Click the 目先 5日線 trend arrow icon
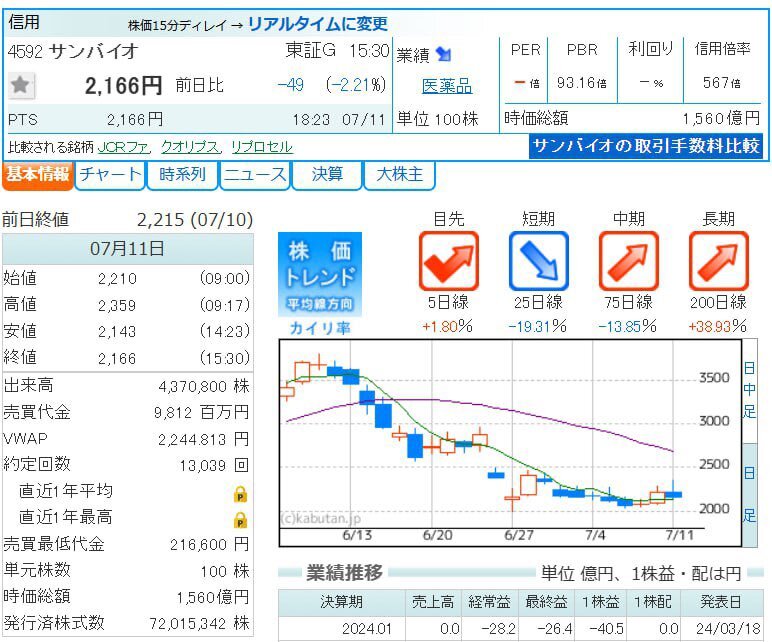Image resolution: width=772 pixels, height=642 pixels. click(449, 261)
